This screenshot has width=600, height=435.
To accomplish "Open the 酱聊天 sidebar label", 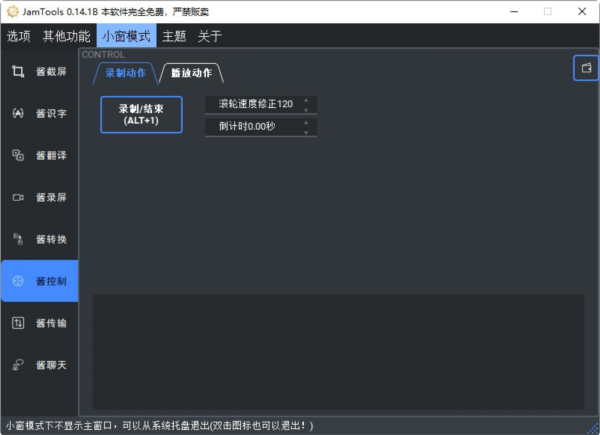I will tap(51, 365).
